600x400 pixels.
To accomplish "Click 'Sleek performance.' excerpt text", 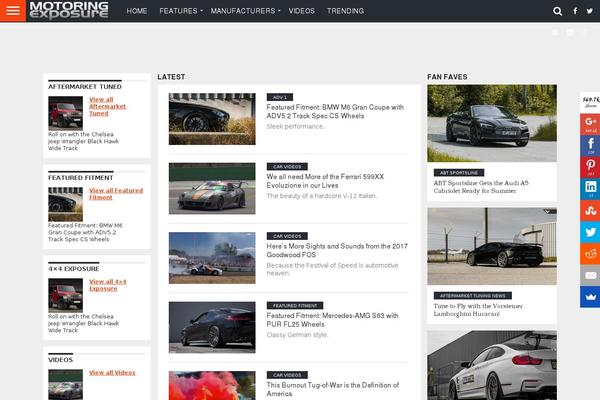I will (295, 126).
